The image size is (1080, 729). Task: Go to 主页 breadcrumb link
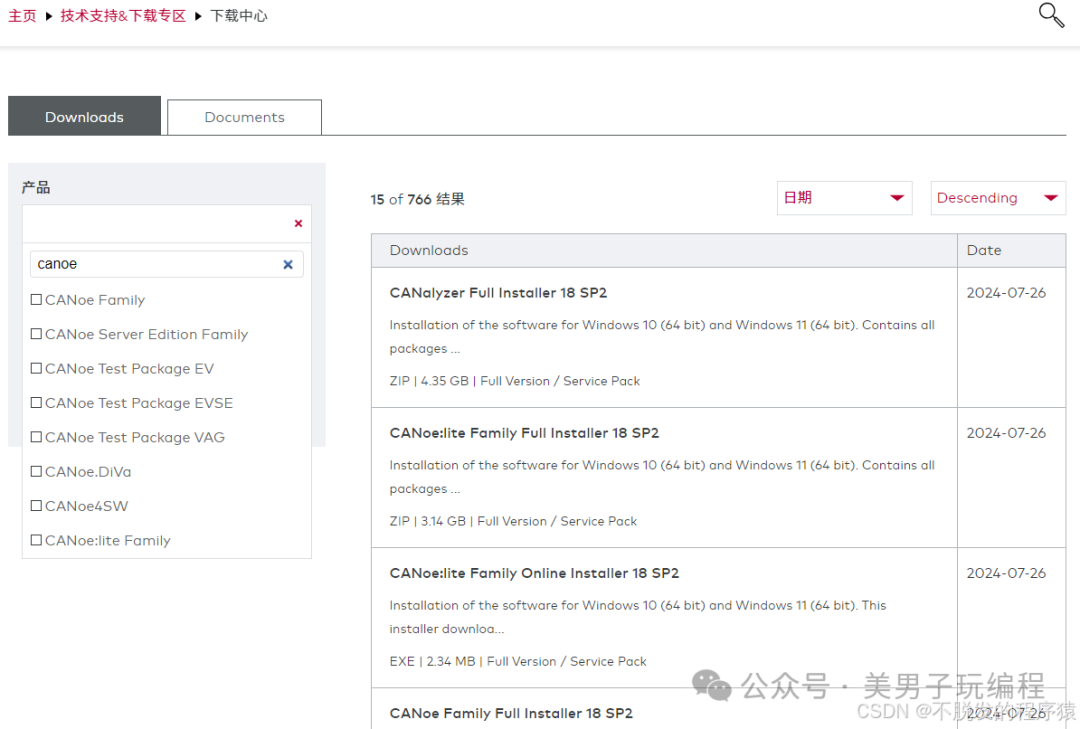tap(22, 16)
